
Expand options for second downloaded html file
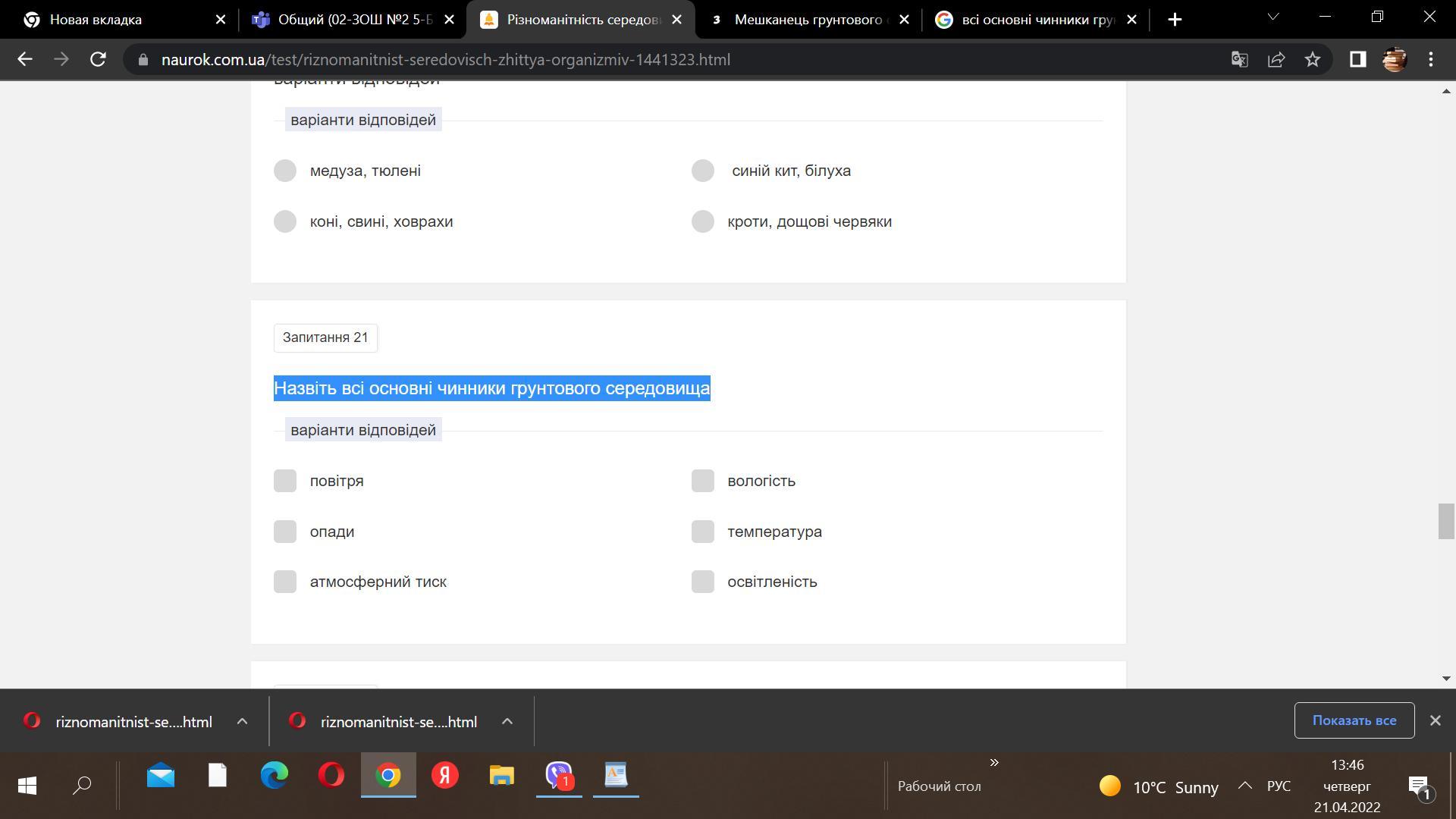(507, 722)
